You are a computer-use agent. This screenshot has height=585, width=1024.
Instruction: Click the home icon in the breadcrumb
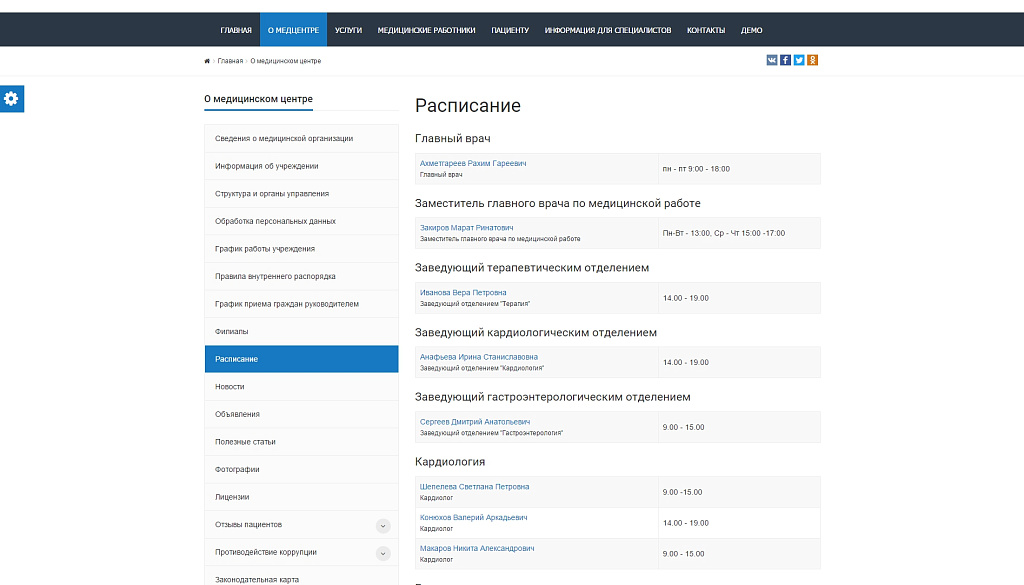207,60
